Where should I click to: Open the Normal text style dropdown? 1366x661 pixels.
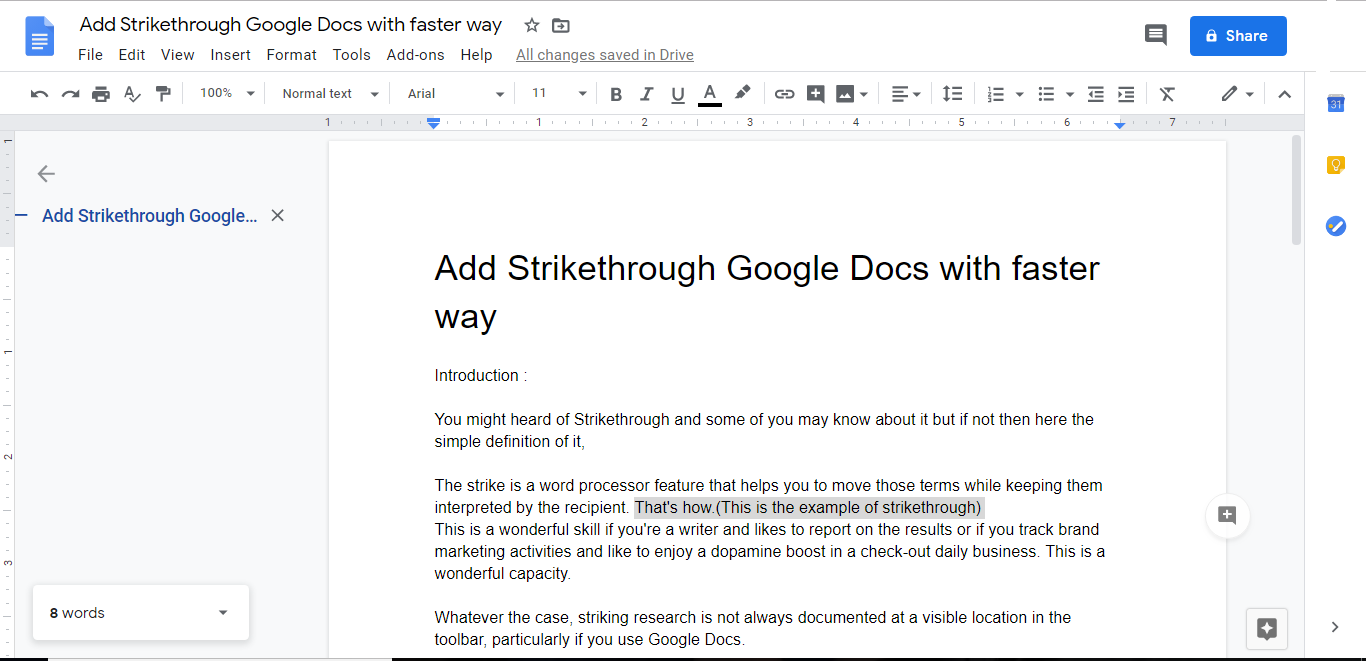click(331, 94)
